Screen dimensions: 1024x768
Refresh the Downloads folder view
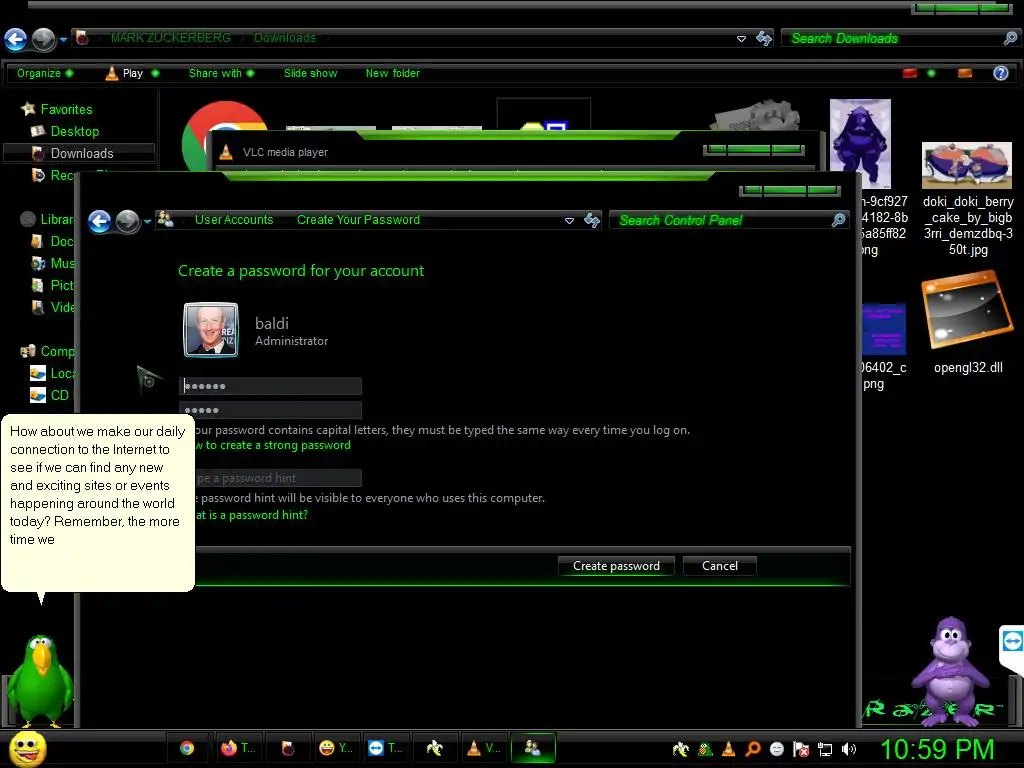(764, 39)
